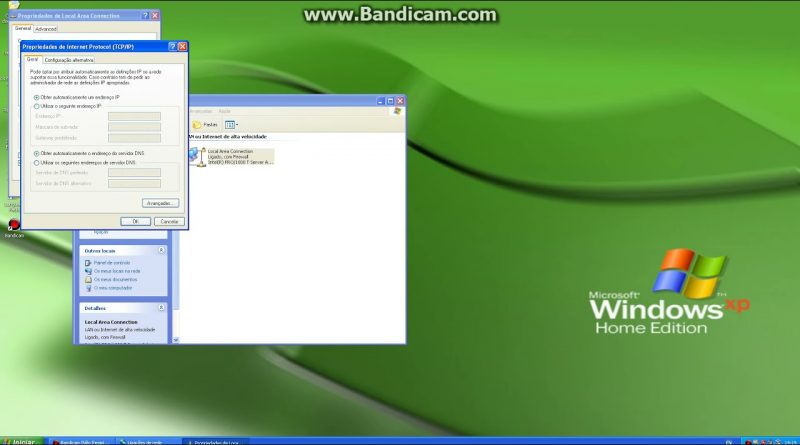Collapse the 'Outros locais' panel
Screen dimensions: 800x445
tap(161, 251)
